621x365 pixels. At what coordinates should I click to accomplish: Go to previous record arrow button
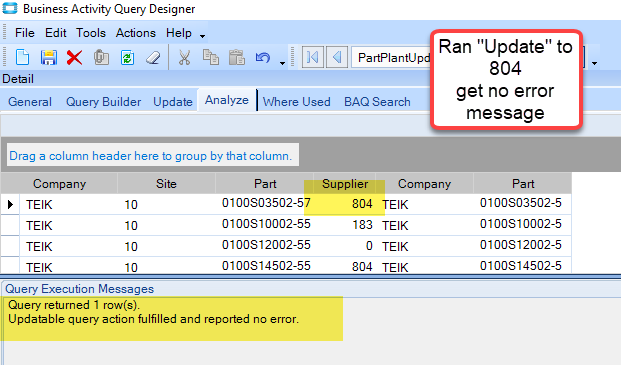(337, 58)
